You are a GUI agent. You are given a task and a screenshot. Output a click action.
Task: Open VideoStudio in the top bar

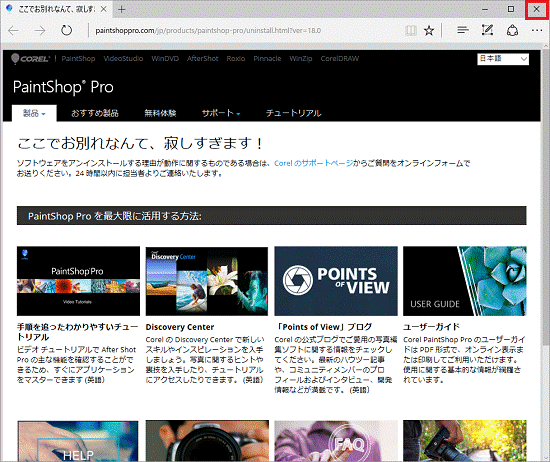click(x=123, y=59)
